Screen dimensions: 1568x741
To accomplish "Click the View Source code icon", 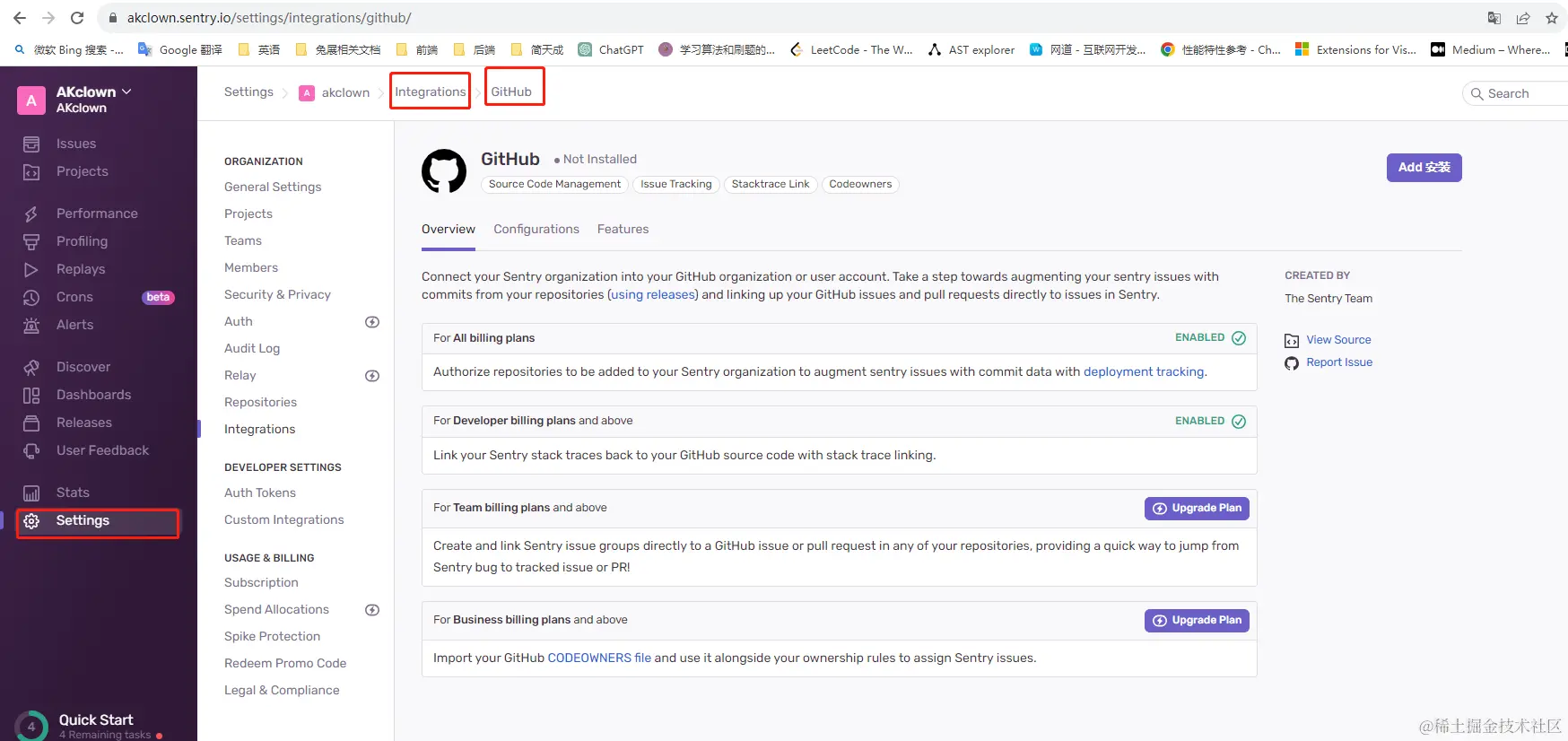I will pos(1292,341).
